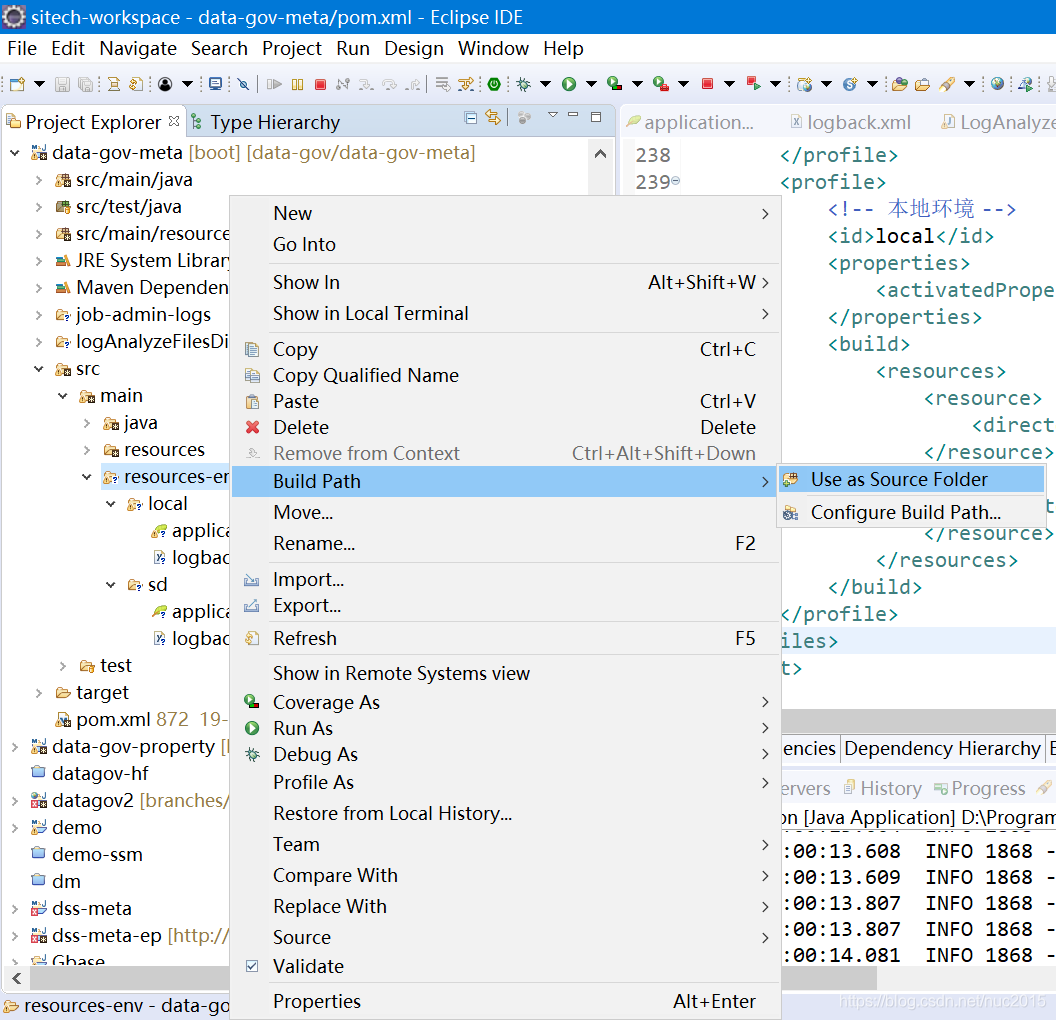Click Project Explorer scroll-up arrow
The image size is (1056, 1020).
point(601,154)
